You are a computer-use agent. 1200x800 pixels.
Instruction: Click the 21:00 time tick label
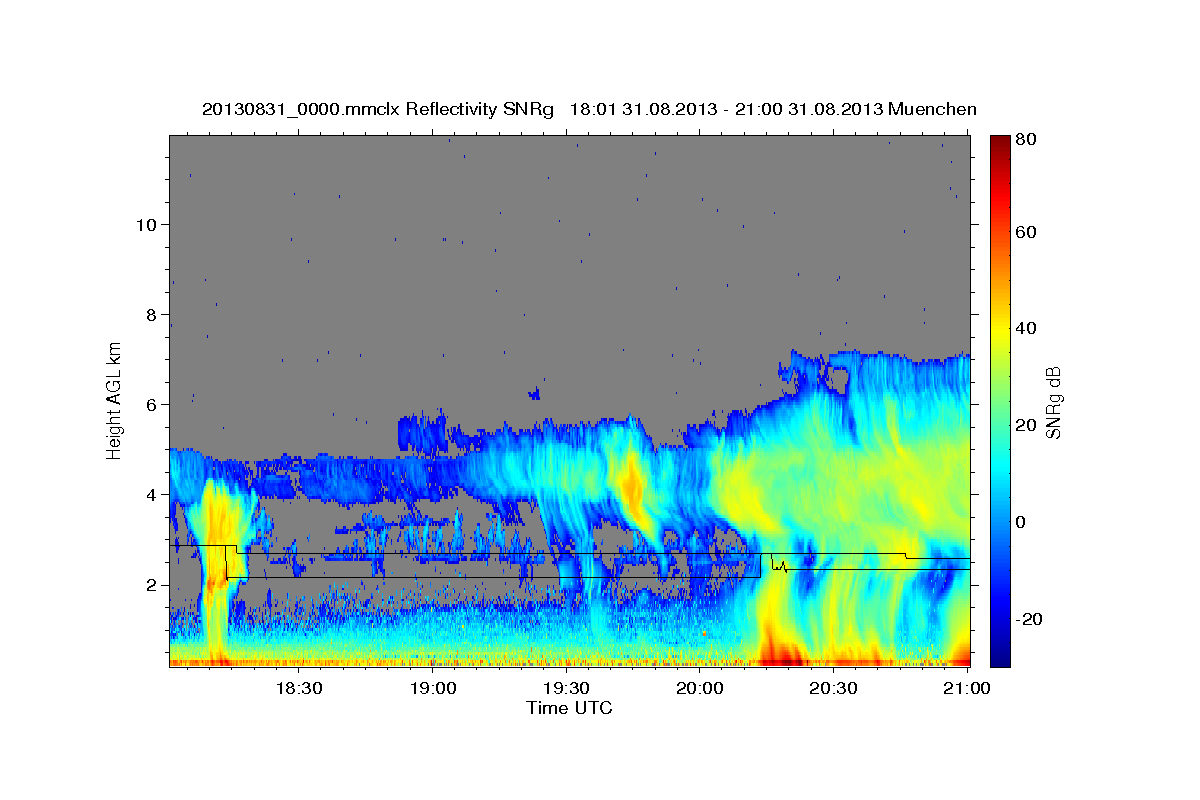[967, 689]
